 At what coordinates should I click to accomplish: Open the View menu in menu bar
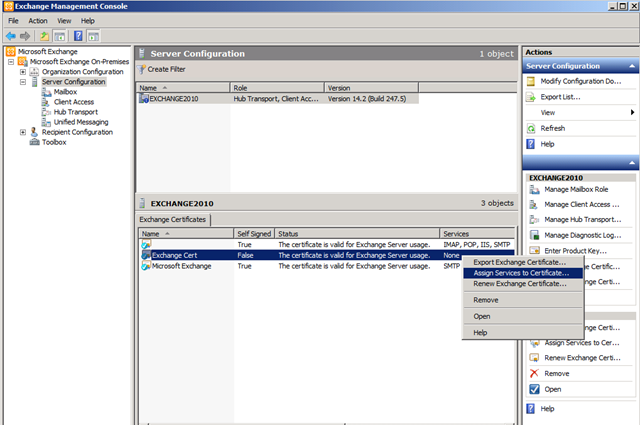click(64, 21)
